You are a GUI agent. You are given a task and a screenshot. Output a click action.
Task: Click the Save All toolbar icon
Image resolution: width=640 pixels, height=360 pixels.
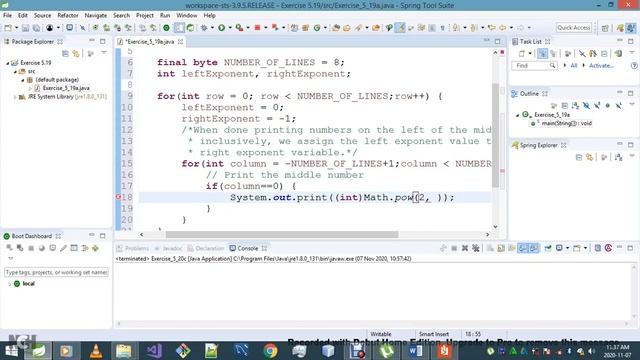click(x=36, y=28)
